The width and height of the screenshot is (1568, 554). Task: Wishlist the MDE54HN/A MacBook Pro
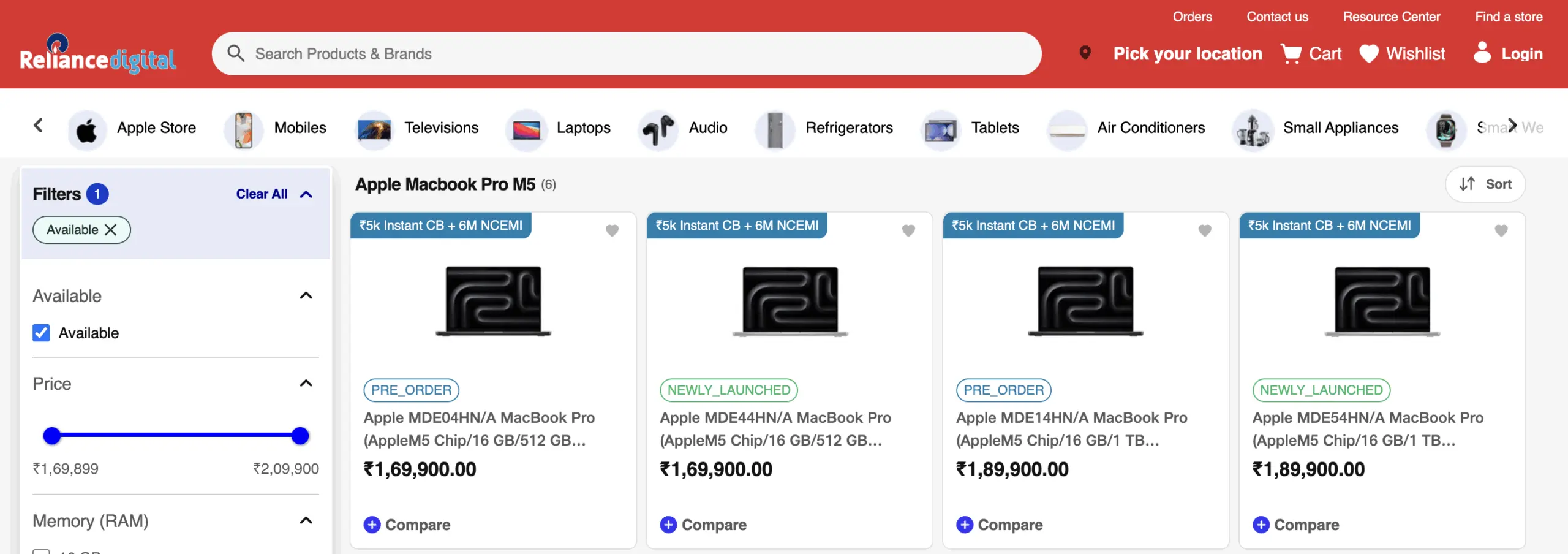tap(1501, 230)
